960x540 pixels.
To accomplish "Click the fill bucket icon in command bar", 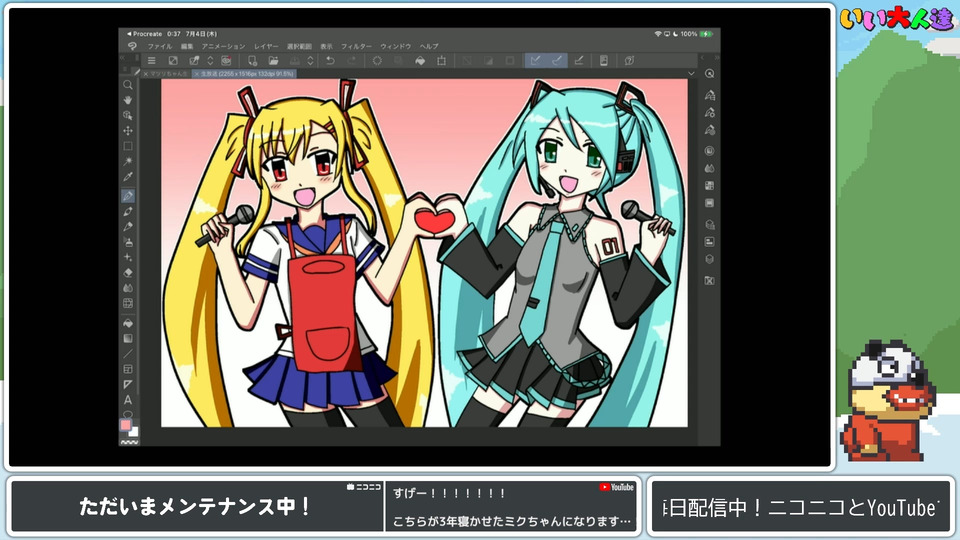I will coord(420,61).
